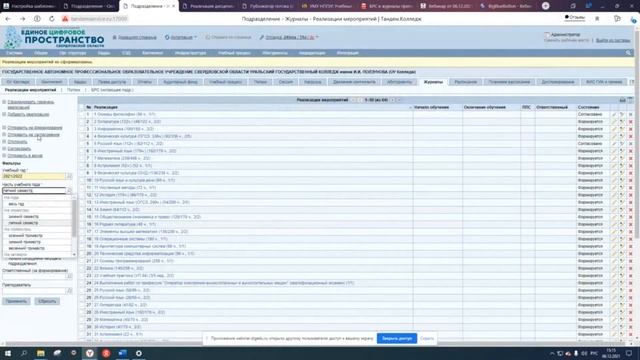Go to previous page arrow before 1-50 pager

click(x=359, y=100)
